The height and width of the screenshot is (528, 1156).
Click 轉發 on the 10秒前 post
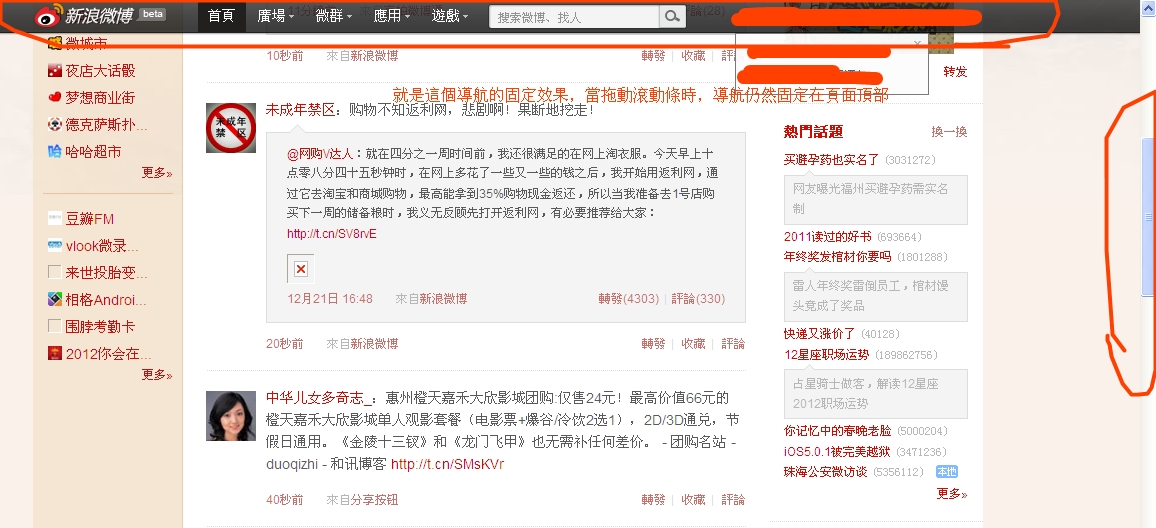pyautogui.click(x=653, y=55)
